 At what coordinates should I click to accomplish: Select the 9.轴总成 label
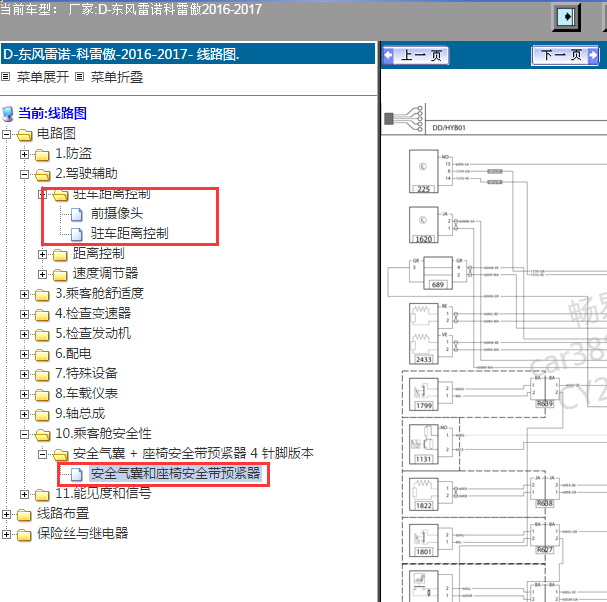coord(80,413)
